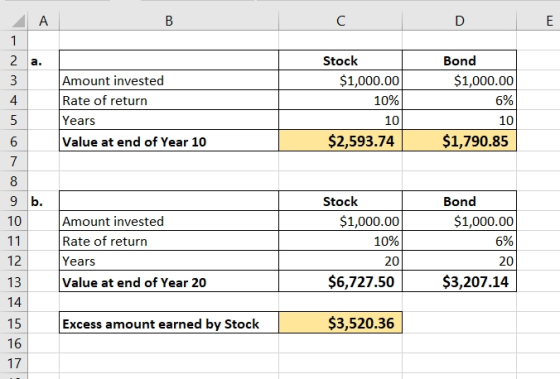Select Bond amount $1,000.00 in row 3

(459, 81)
